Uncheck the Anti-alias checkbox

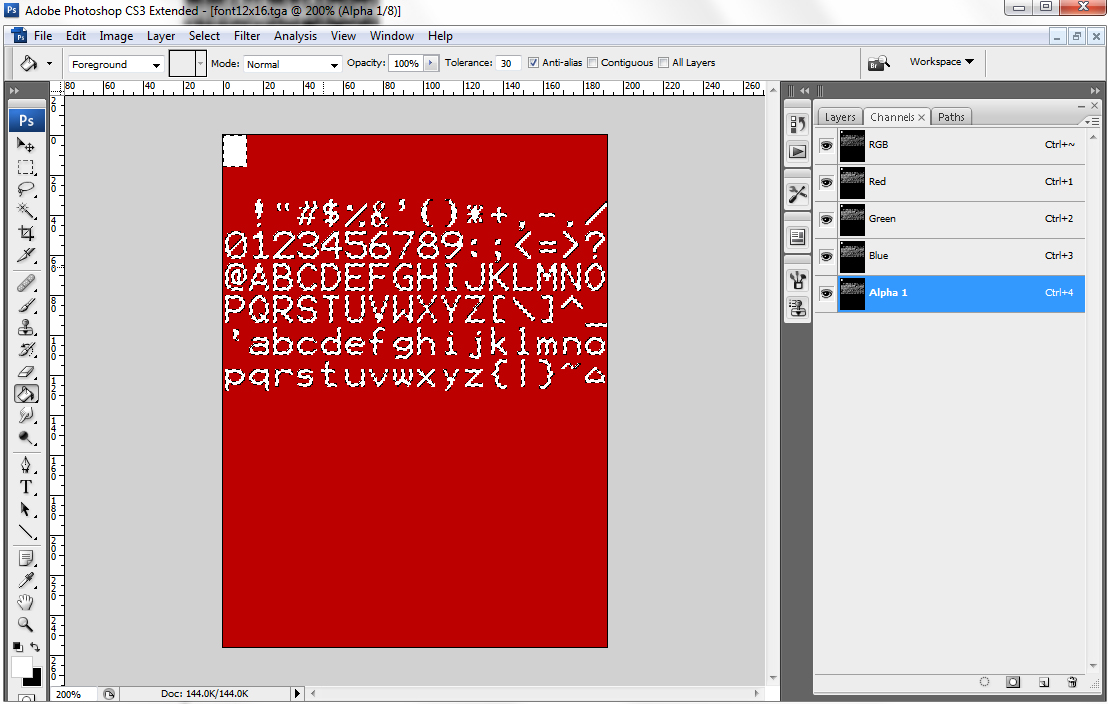(x=533, y=63)
